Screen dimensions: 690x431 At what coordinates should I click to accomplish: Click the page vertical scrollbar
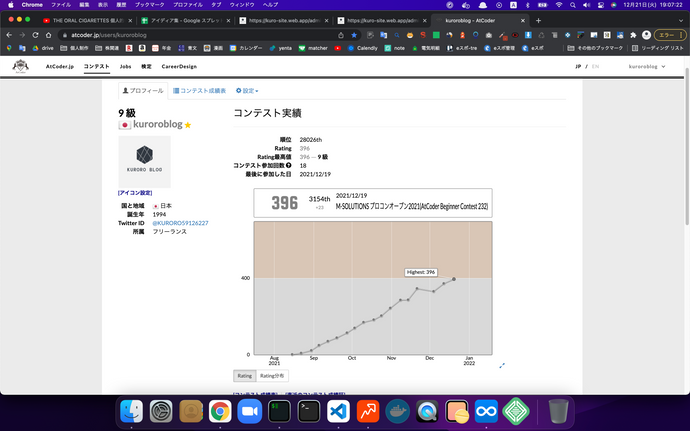(x=687, y=145)
